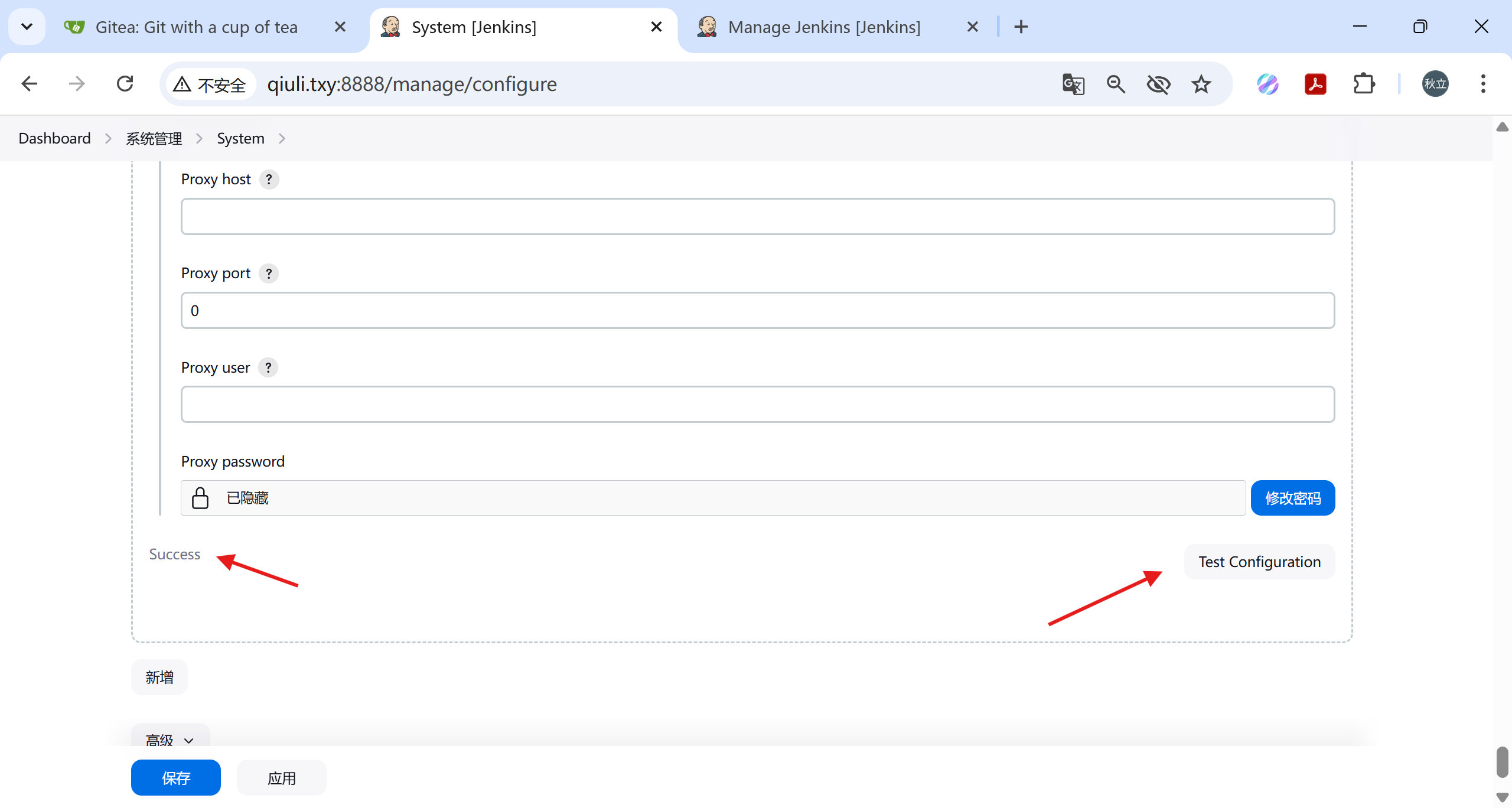1512x808 pixels.
Task: Switch to Gitea tab
Action: [x=196, y=27]
